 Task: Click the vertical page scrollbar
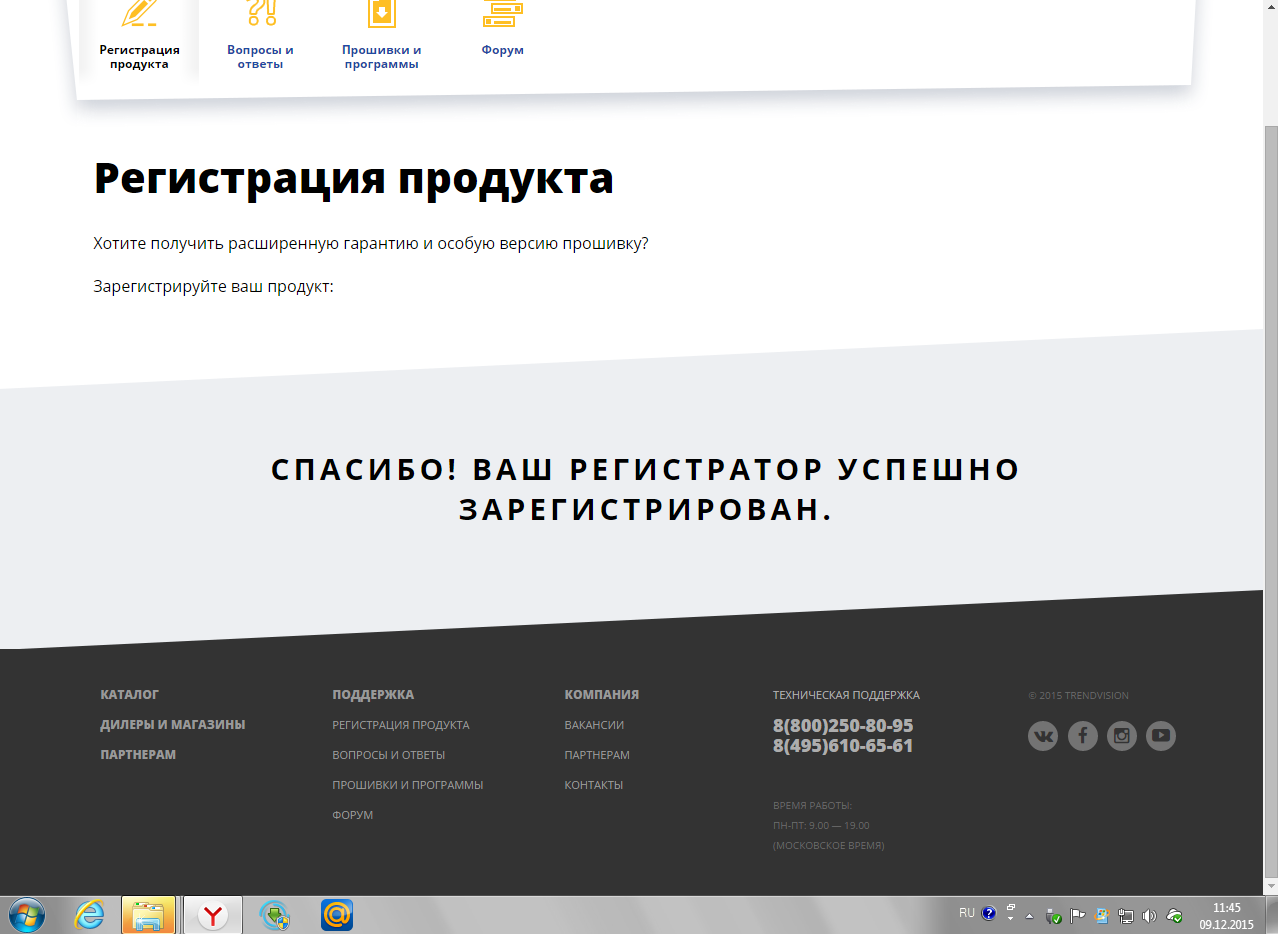1271,500
